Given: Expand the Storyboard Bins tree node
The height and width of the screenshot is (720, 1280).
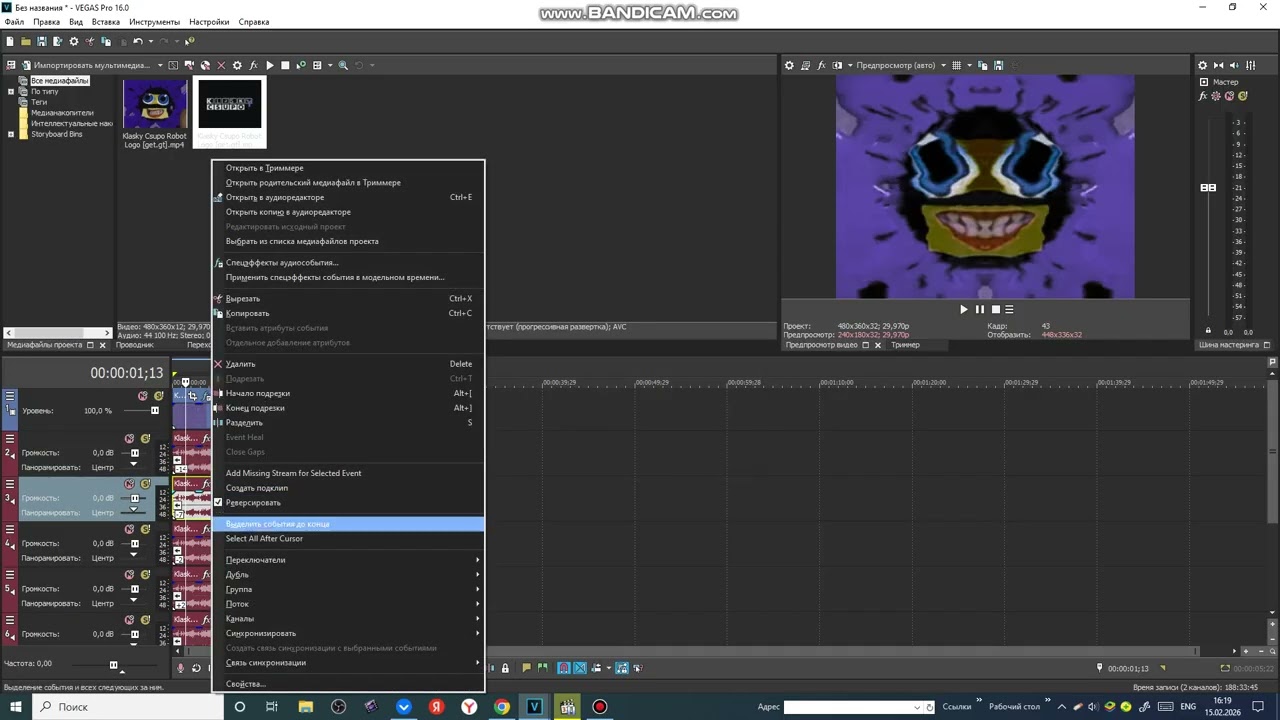Looking at the screenshot, I should (11, 134).
